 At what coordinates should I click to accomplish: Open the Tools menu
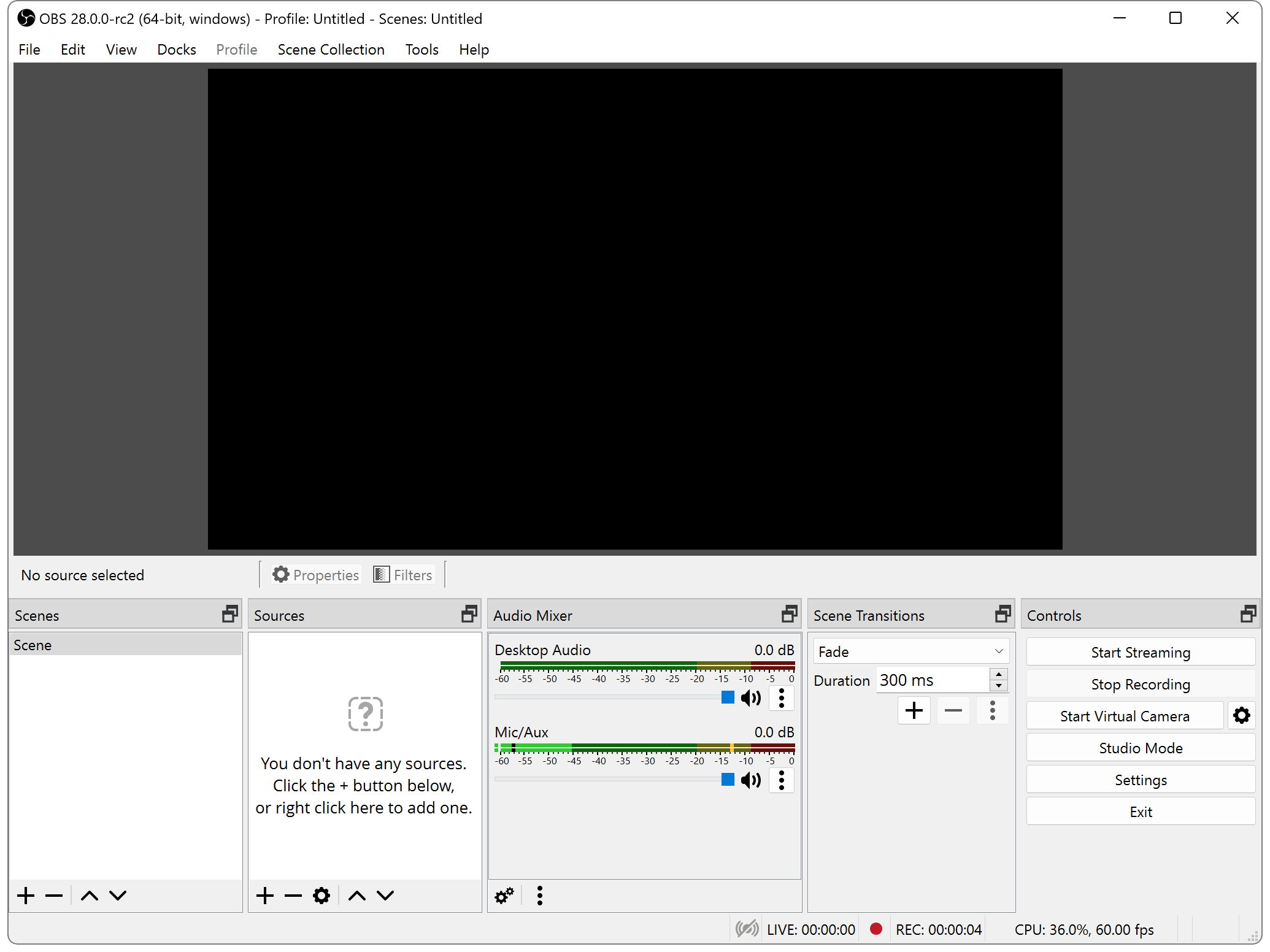point(421,49)
